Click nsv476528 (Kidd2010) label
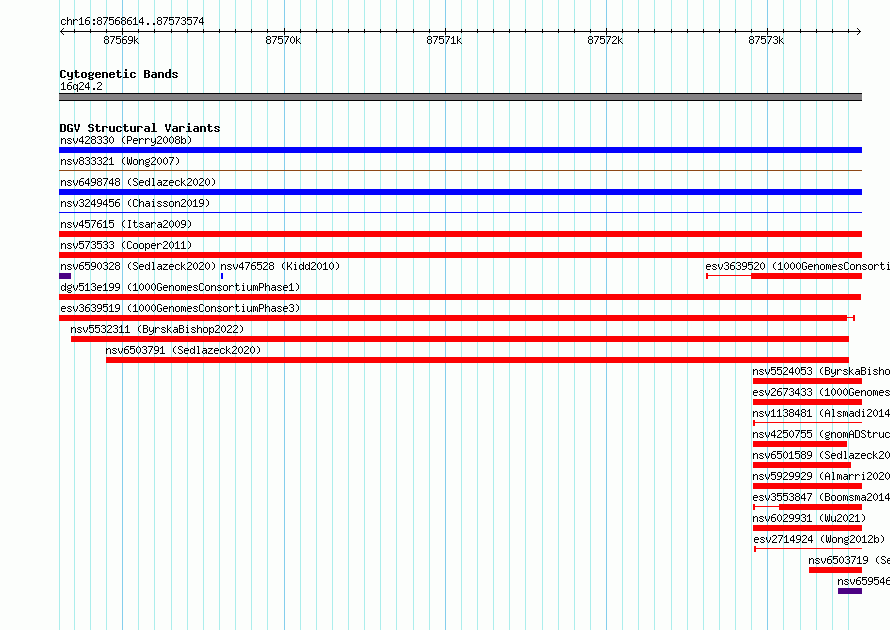Screen dimensions: 890x630 (280, 266)
